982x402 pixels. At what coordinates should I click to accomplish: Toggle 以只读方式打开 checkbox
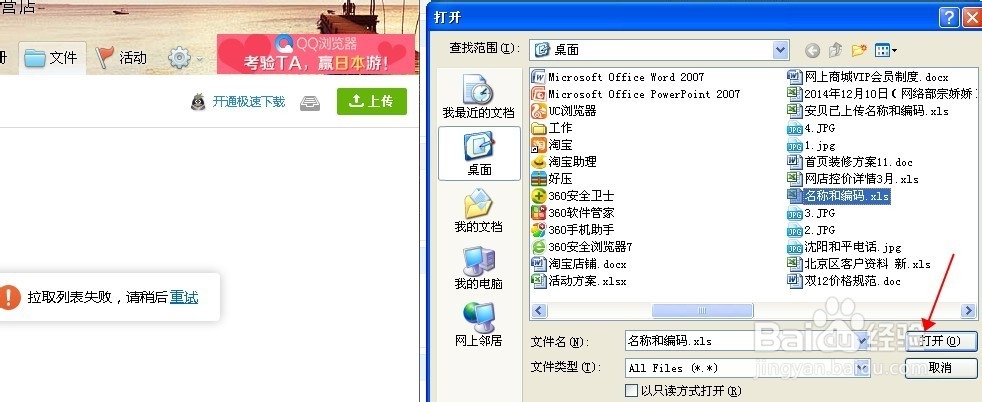632,391
